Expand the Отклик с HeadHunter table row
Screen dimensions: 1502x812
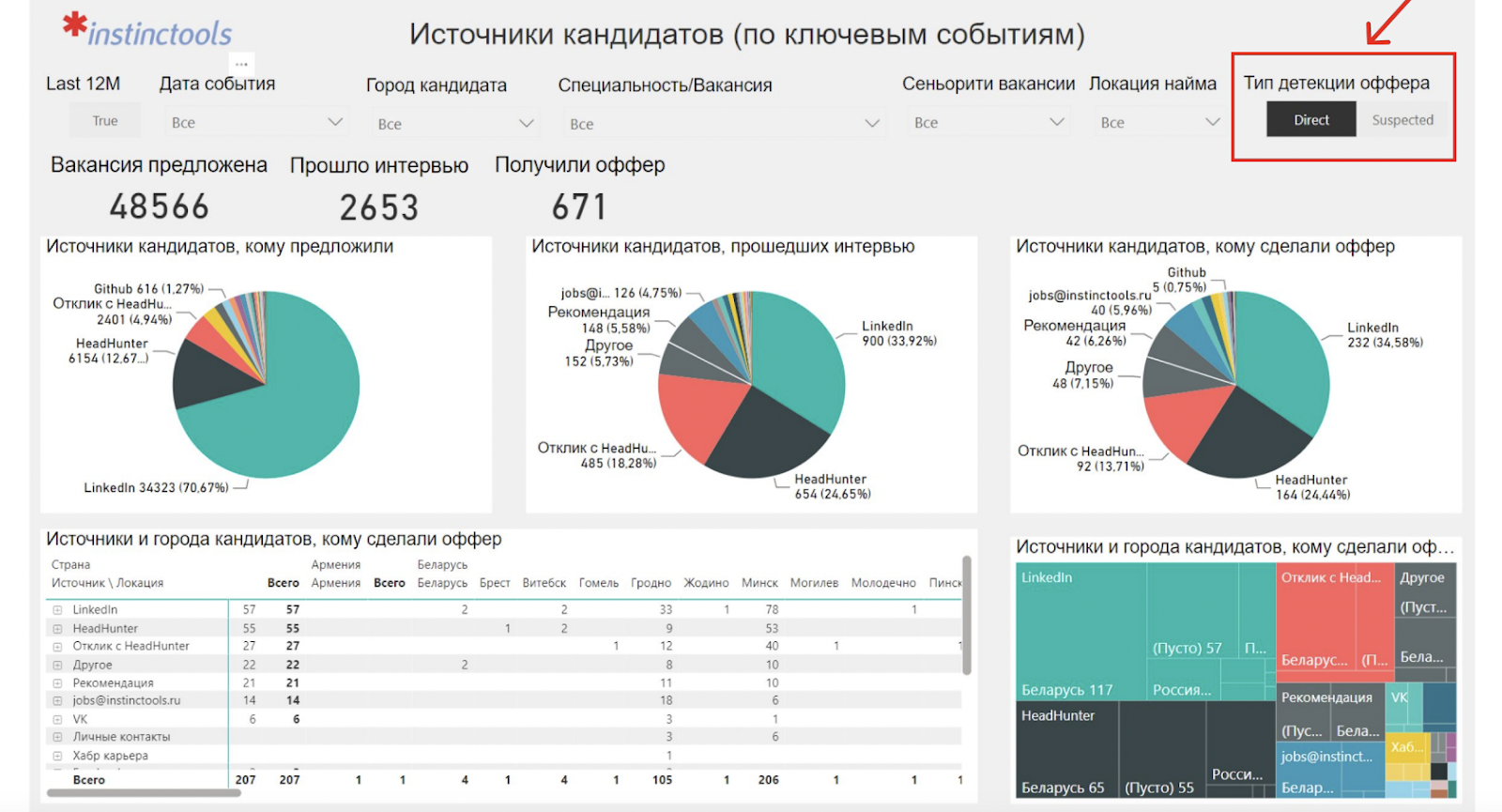tap(57, 646)
